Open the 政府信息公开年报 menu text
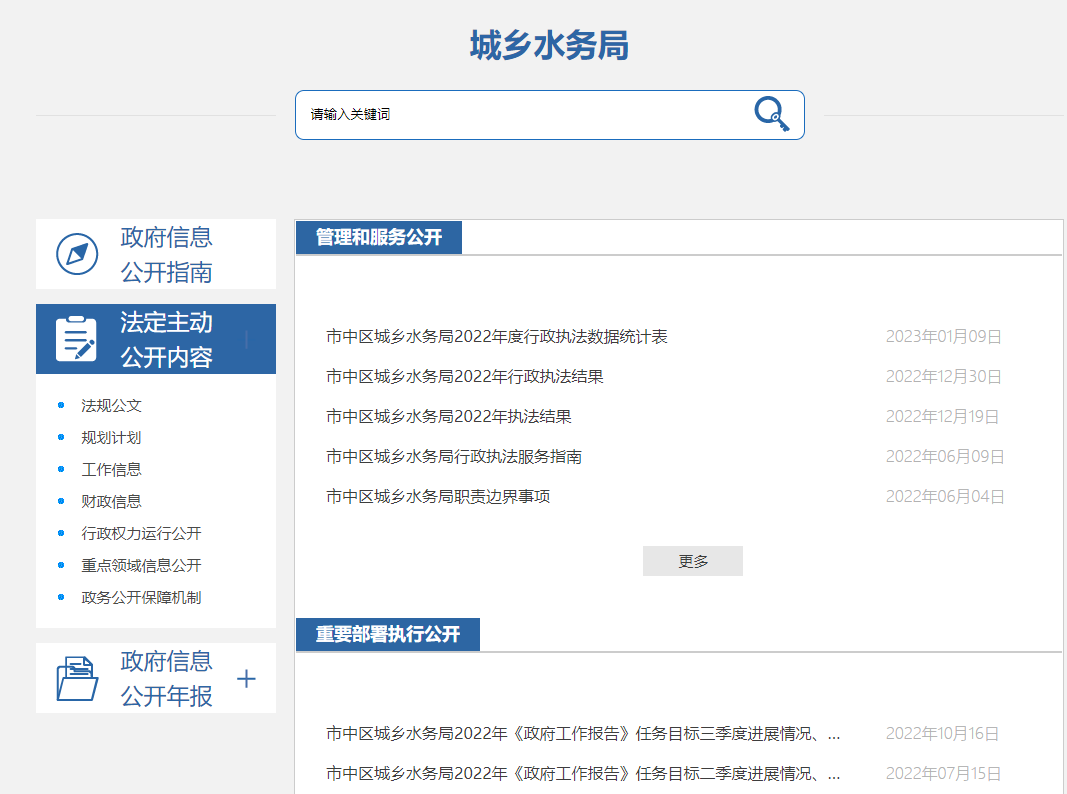The image size is (1067, 794). click(x=167, y=678)
